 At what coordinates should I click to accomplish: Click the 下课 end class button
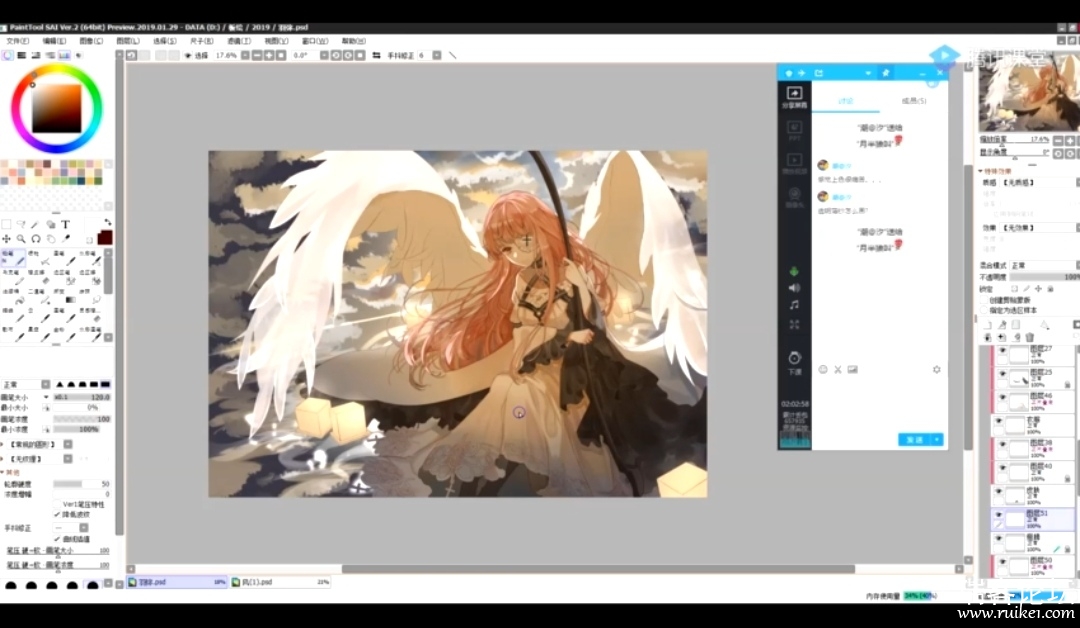click(x=794, y=363)
